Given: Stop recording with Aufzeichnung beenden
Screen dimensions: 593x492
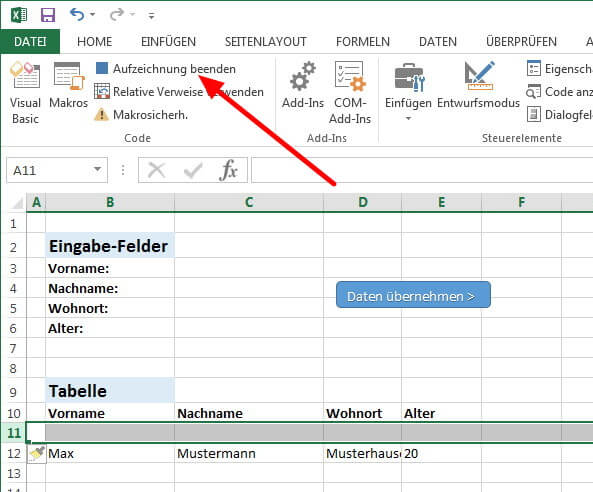Looking at the screenshot, I should [x=166, y=69].
